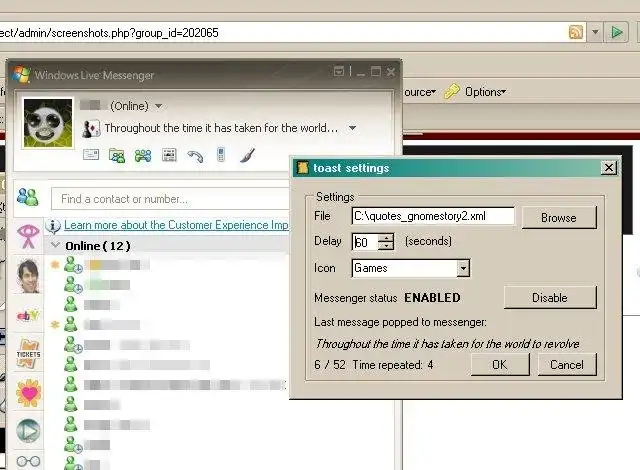Click the key icon next to Options

coord(452,91)
